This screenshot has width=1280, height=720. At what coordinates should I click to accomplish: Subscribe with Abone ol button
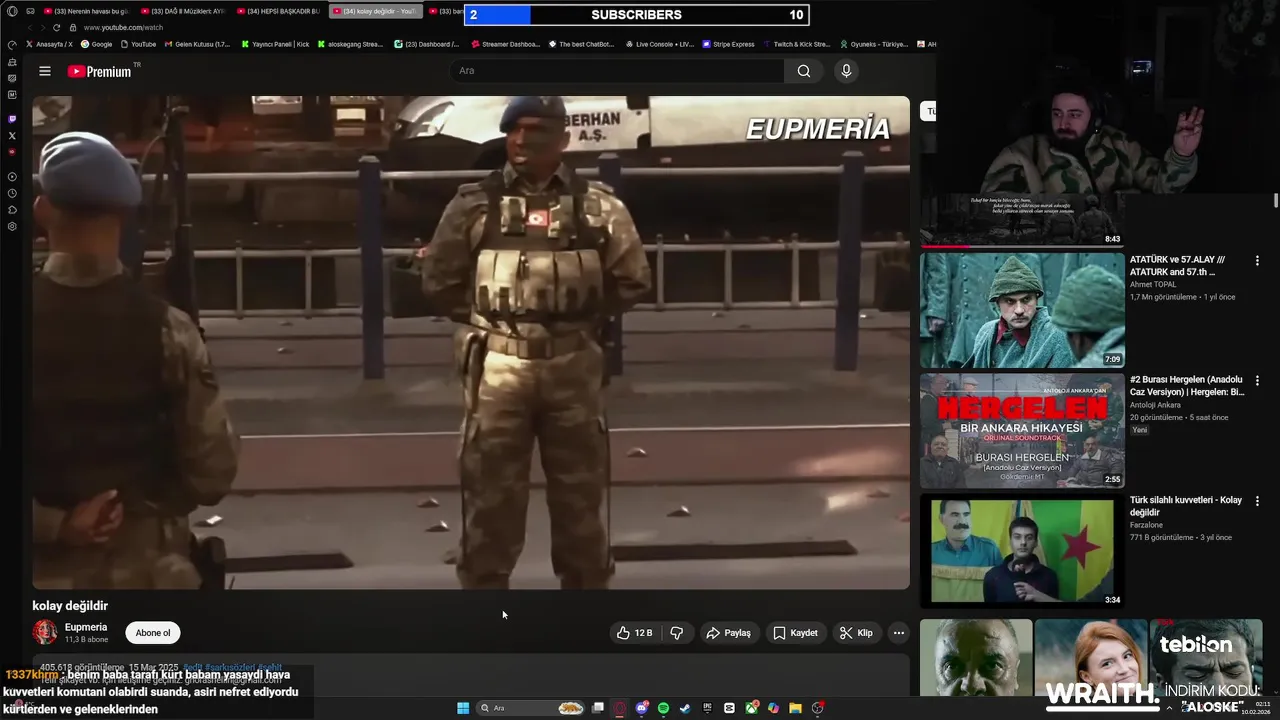point(153,633)
